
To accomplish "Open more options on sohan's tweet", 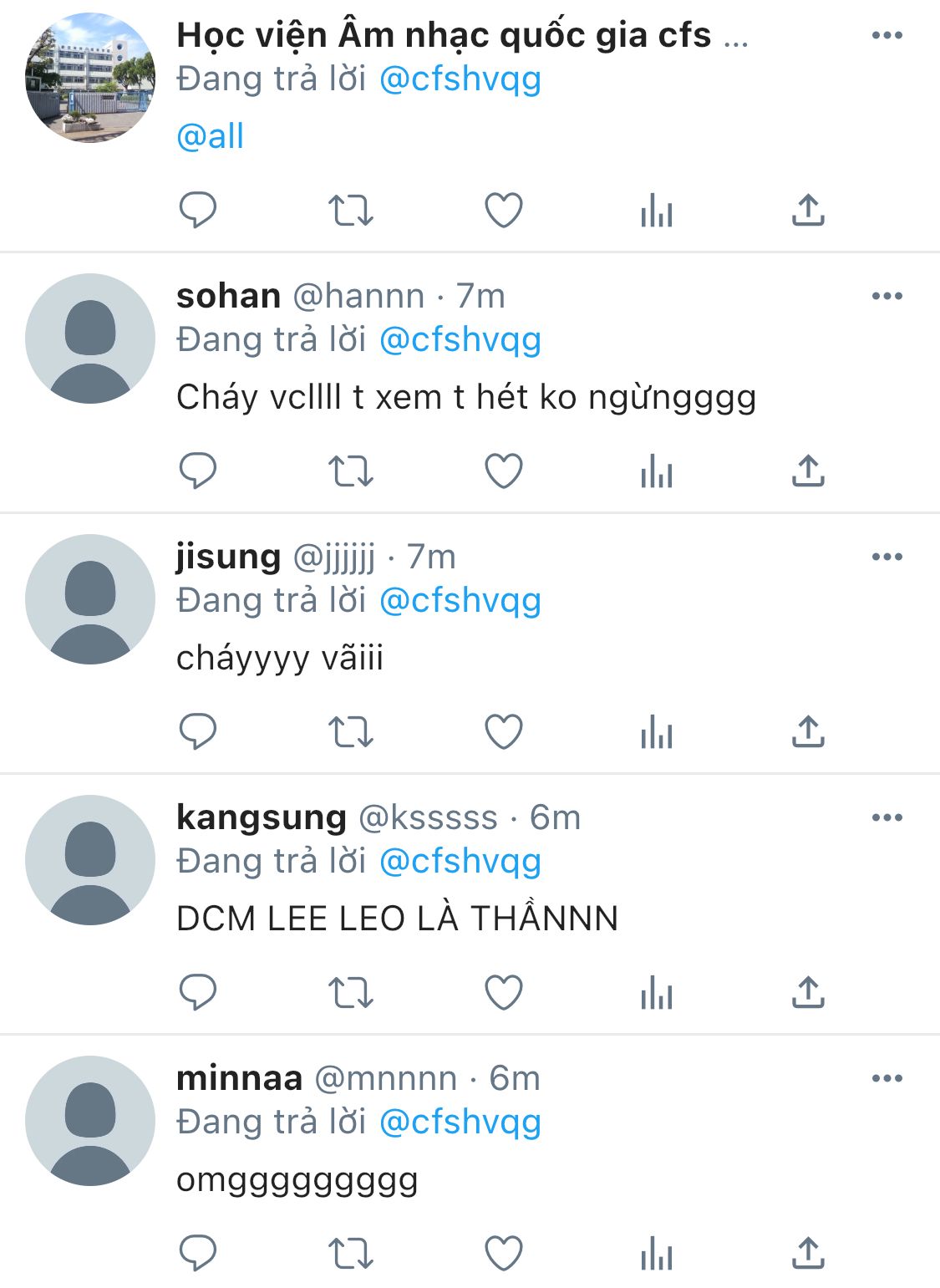I will (887, 296).
